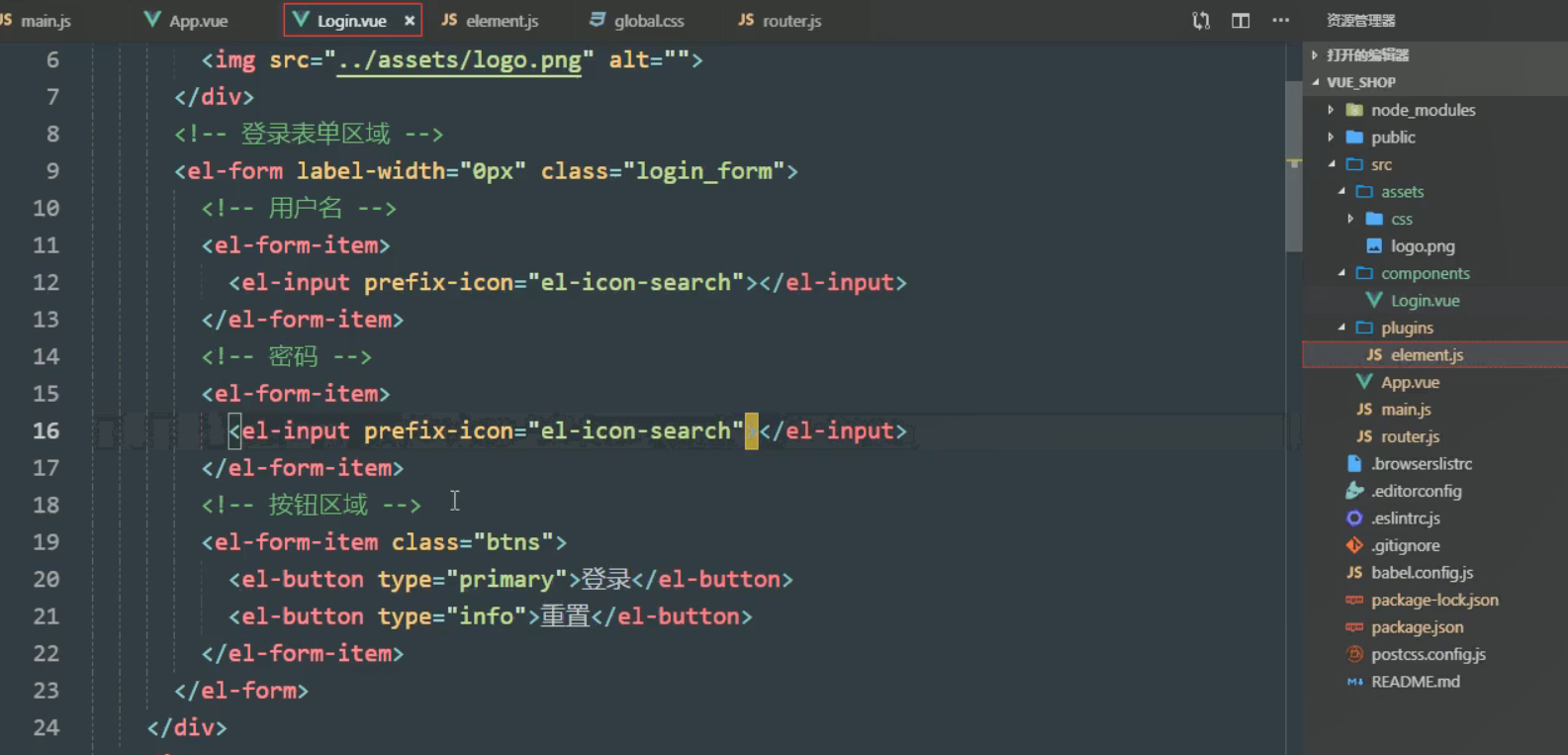Click the public folder icon
Image resolution: width=1568 pixels, height=755 pixels.
click(1355, 138)
